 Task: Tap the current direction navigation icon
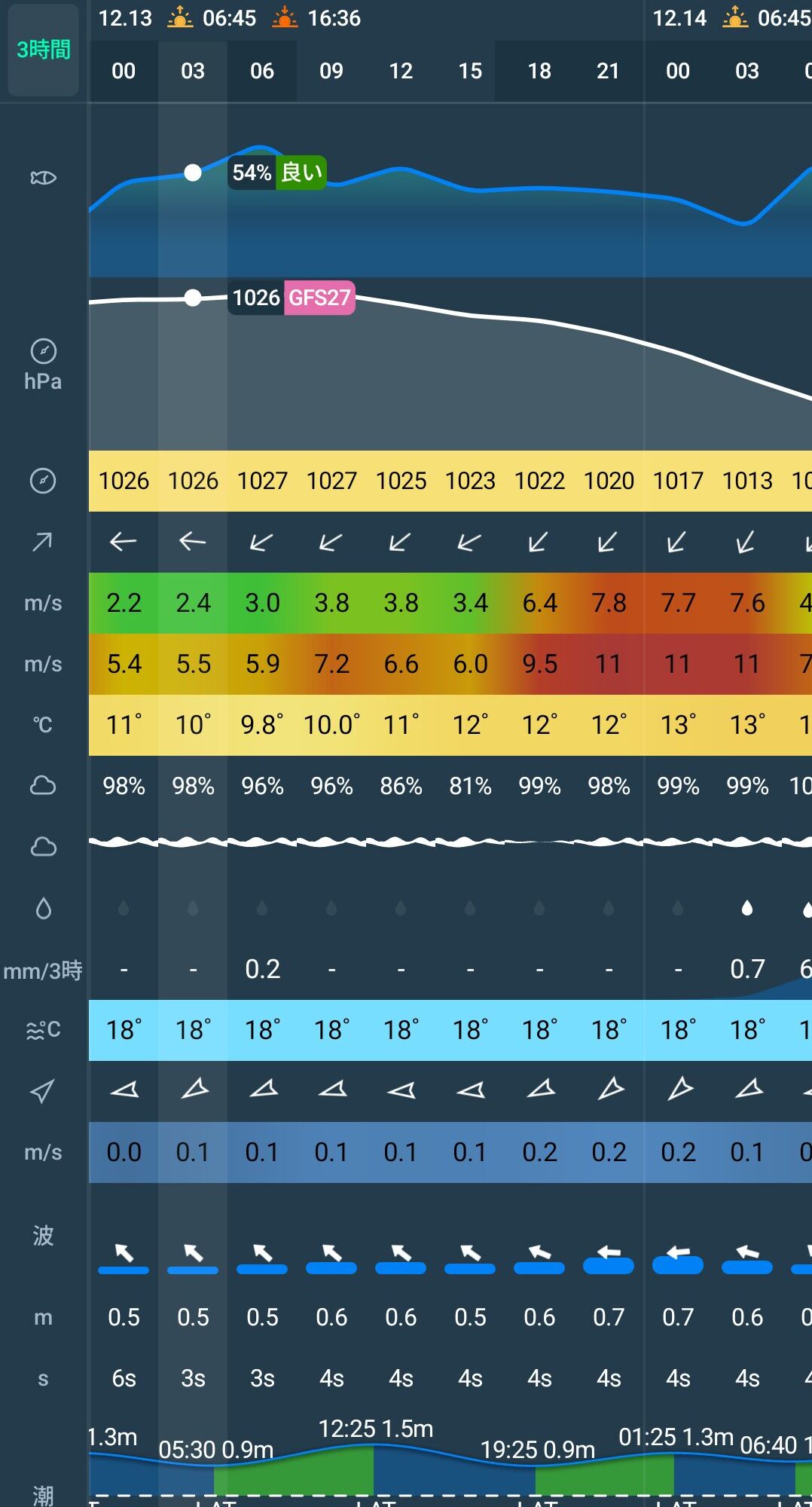click(43, 1091)
